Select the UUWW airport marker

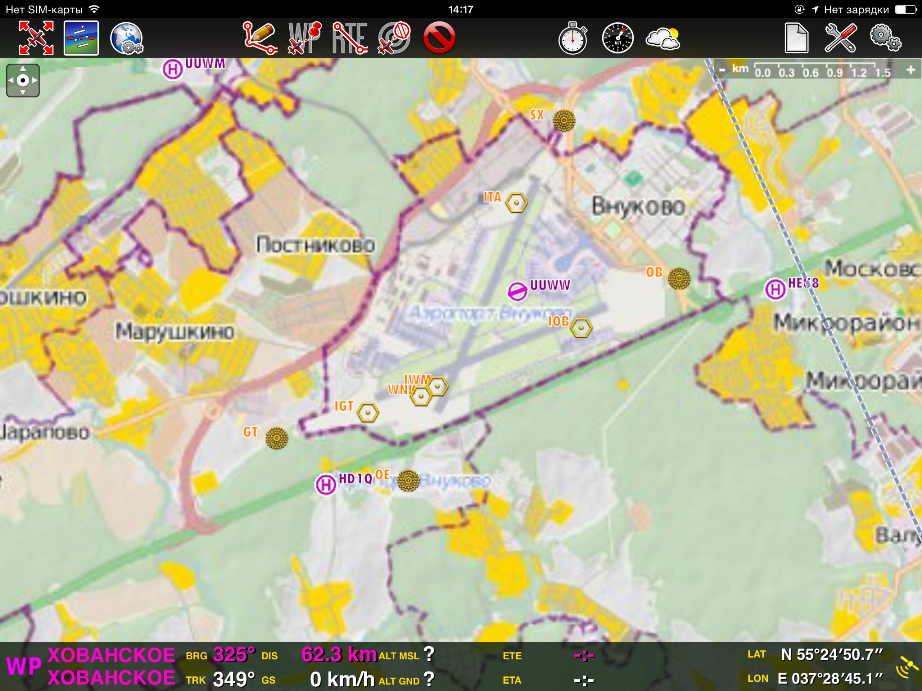coord(517,290)
